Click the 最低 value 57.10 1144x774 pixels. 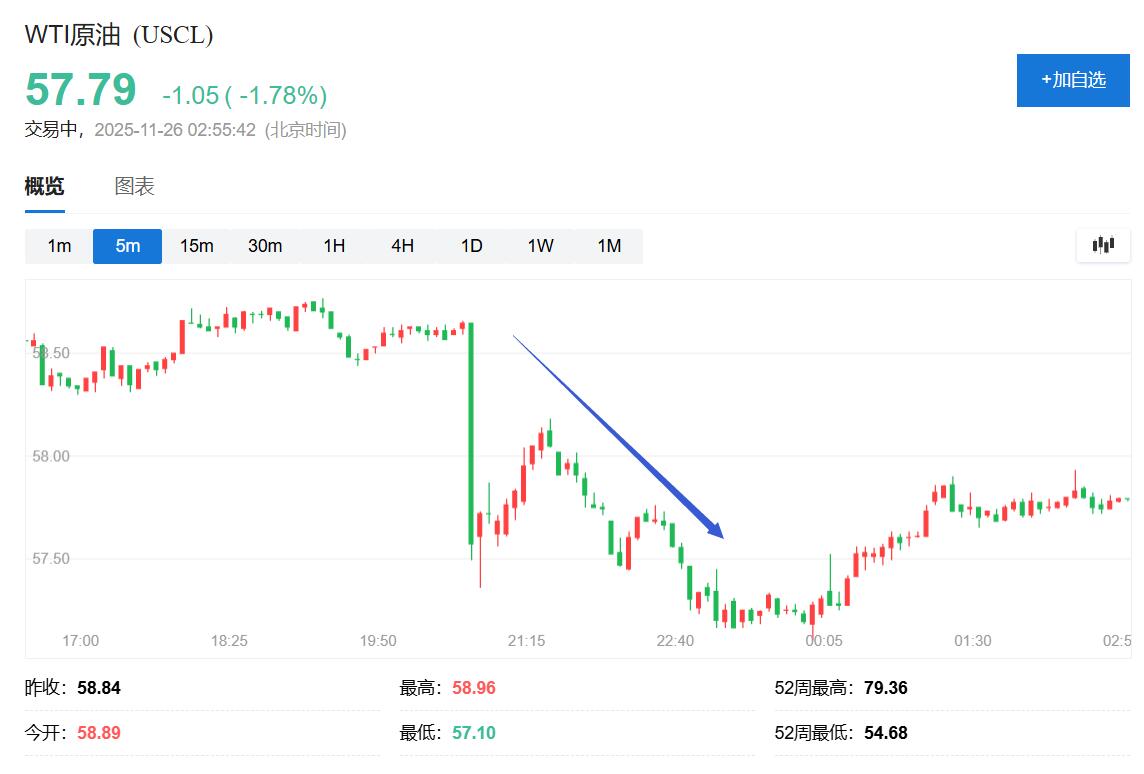coord(471,732)
